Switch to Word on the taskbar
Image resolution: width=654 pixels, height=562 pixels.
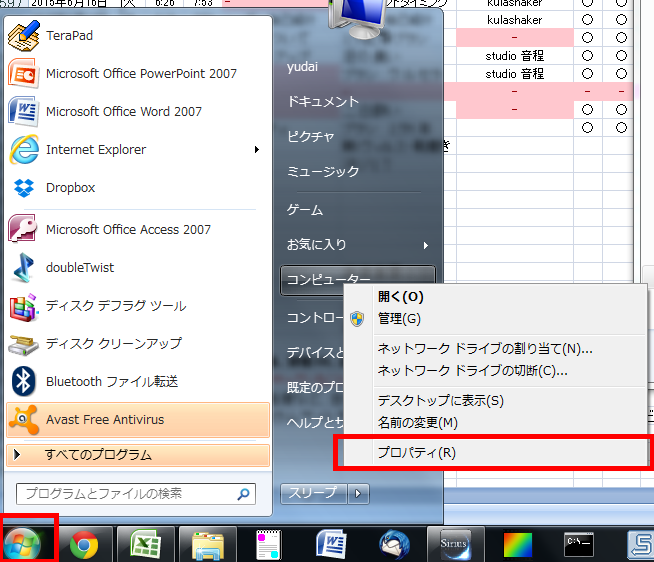(331, 544)
